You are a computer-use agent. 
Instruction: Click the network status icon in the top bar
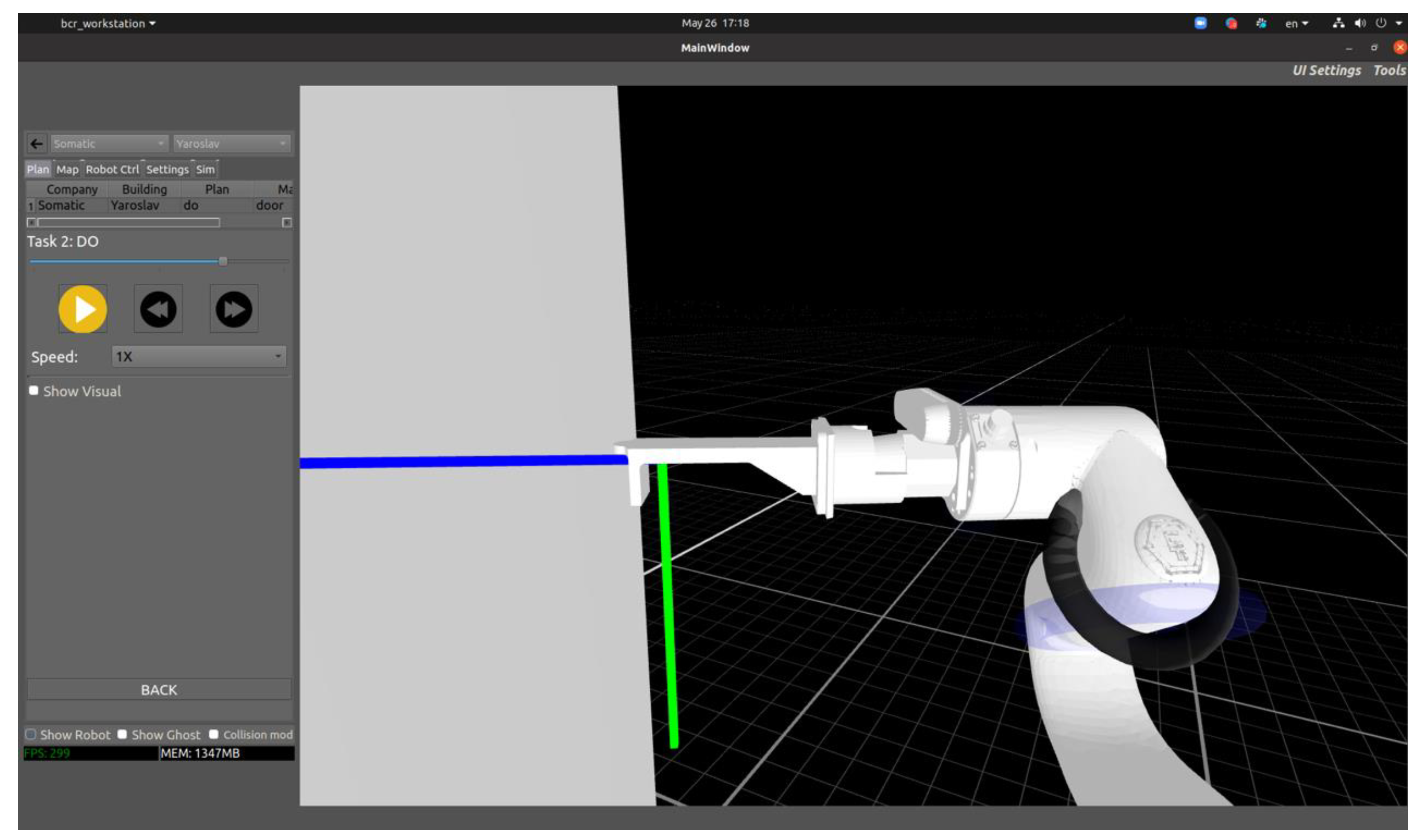pyautogui.click(x=1338, y=23)
